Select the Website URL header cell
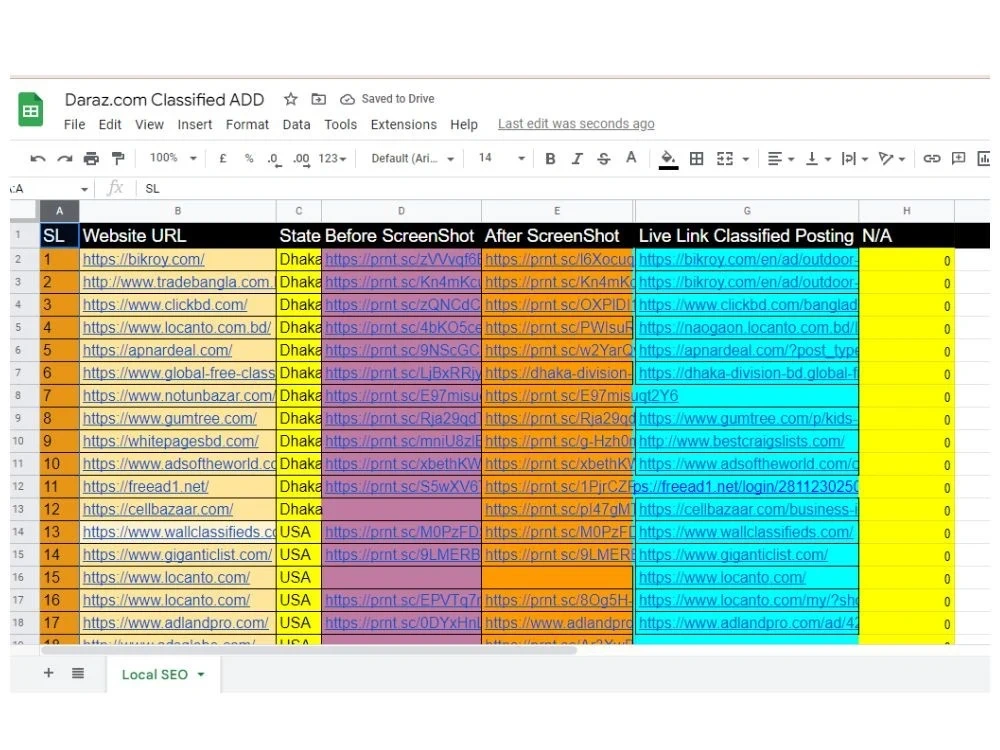This screenshot has width=1000, height=750. 177,236
